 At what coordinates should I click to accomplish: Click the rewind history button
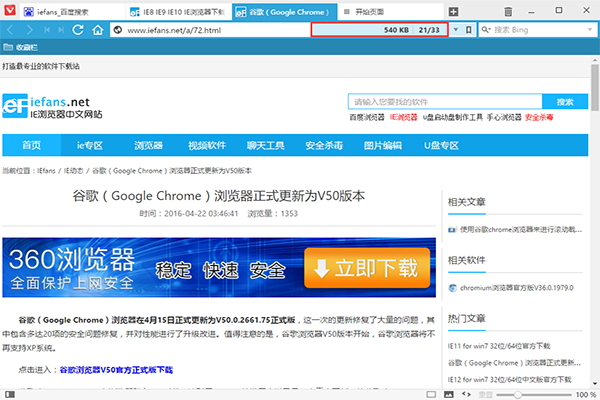coord(47,30)
